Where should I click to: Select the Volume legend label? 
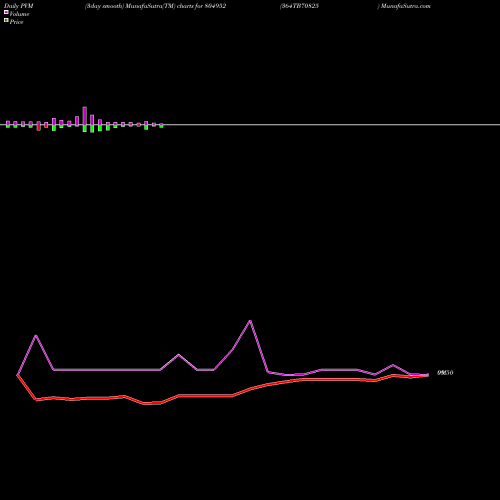19,14
